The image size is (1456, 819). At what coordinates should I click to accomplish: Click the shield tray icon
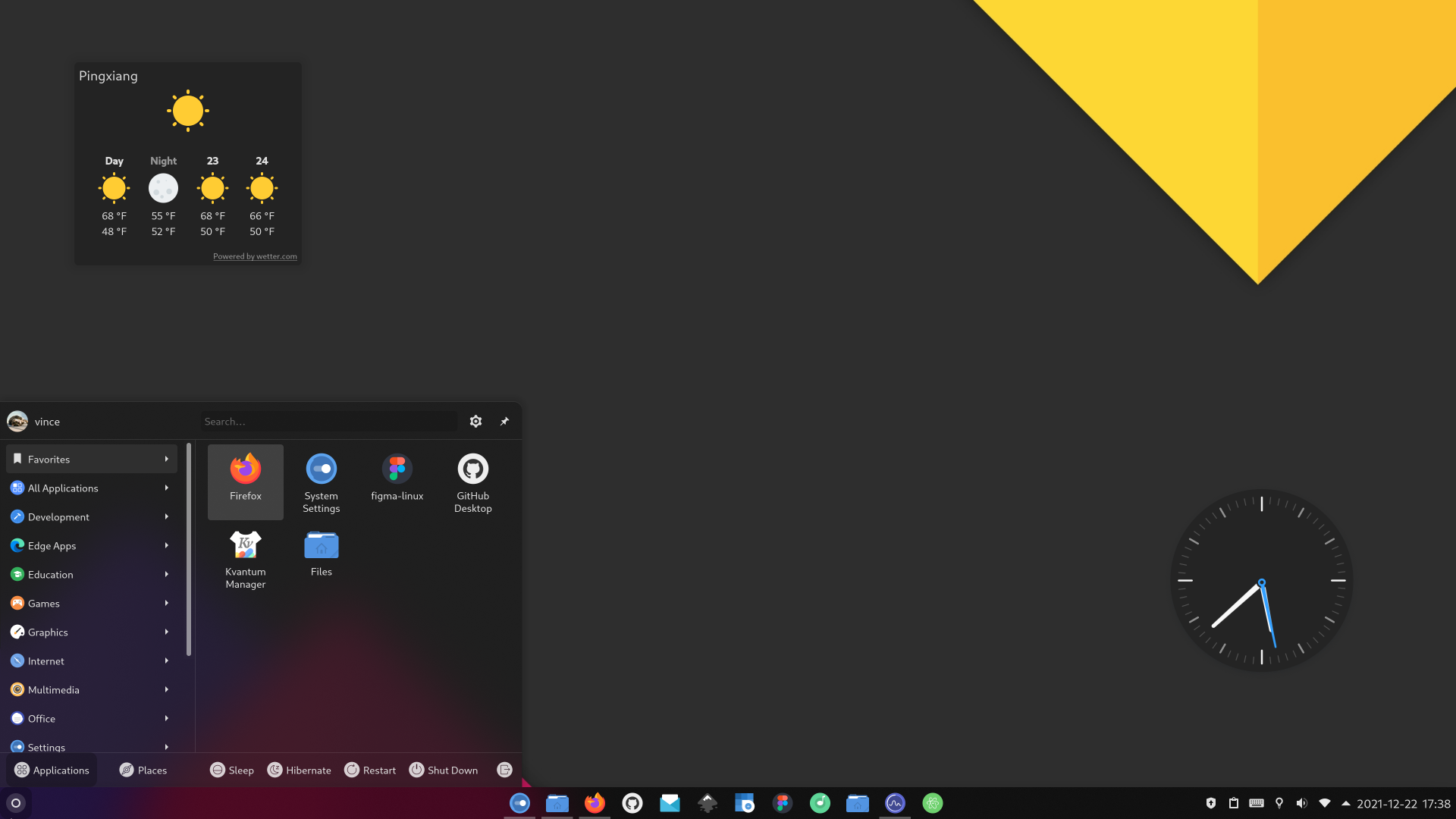coord(1211,803)
